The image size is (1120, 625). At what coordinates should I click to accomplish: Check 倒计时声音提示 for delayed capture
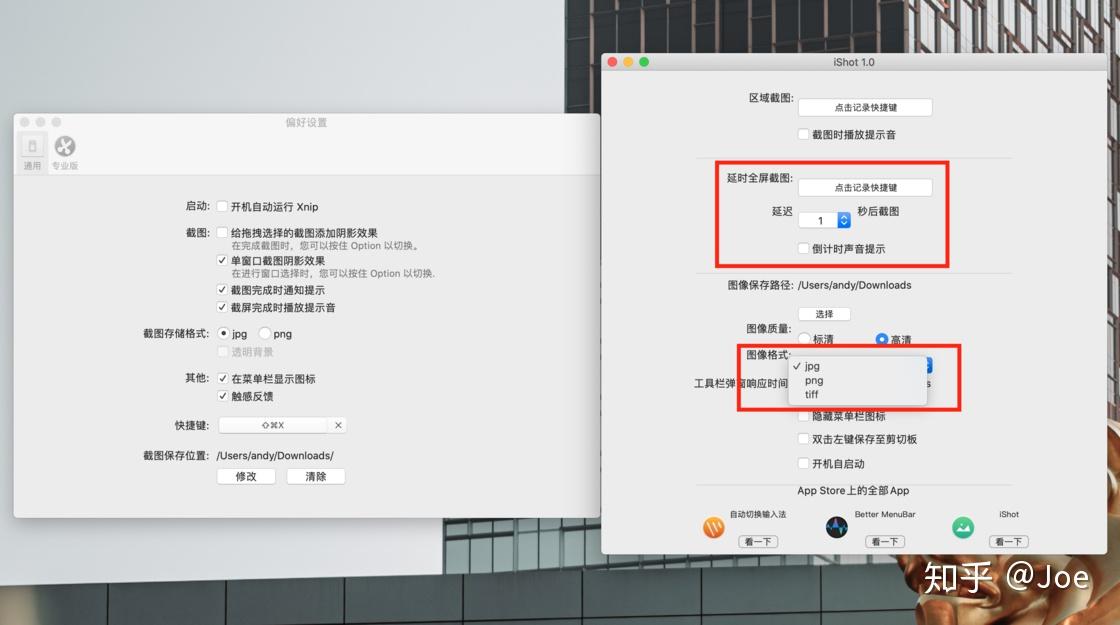pos(804,248)
